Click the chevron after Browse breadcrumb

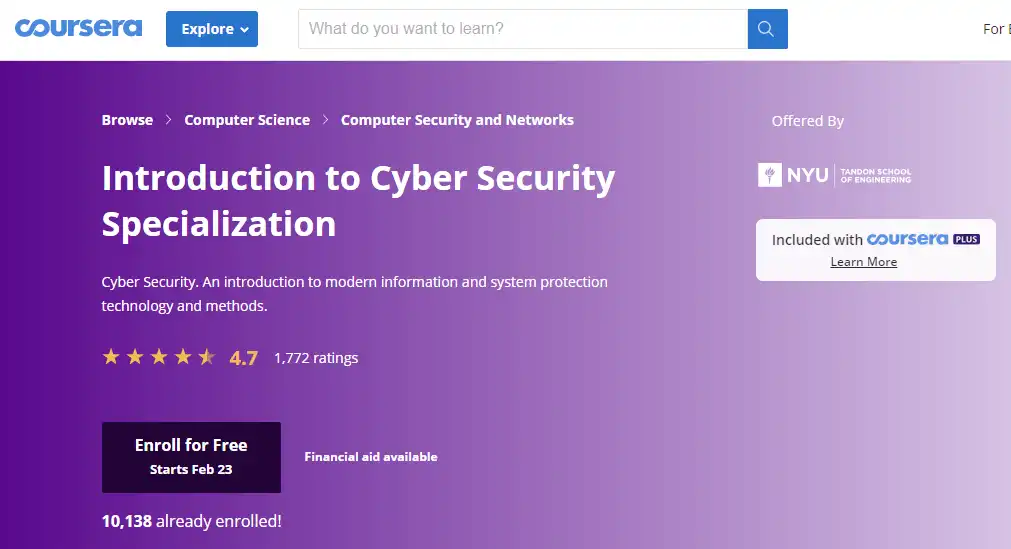169,120
